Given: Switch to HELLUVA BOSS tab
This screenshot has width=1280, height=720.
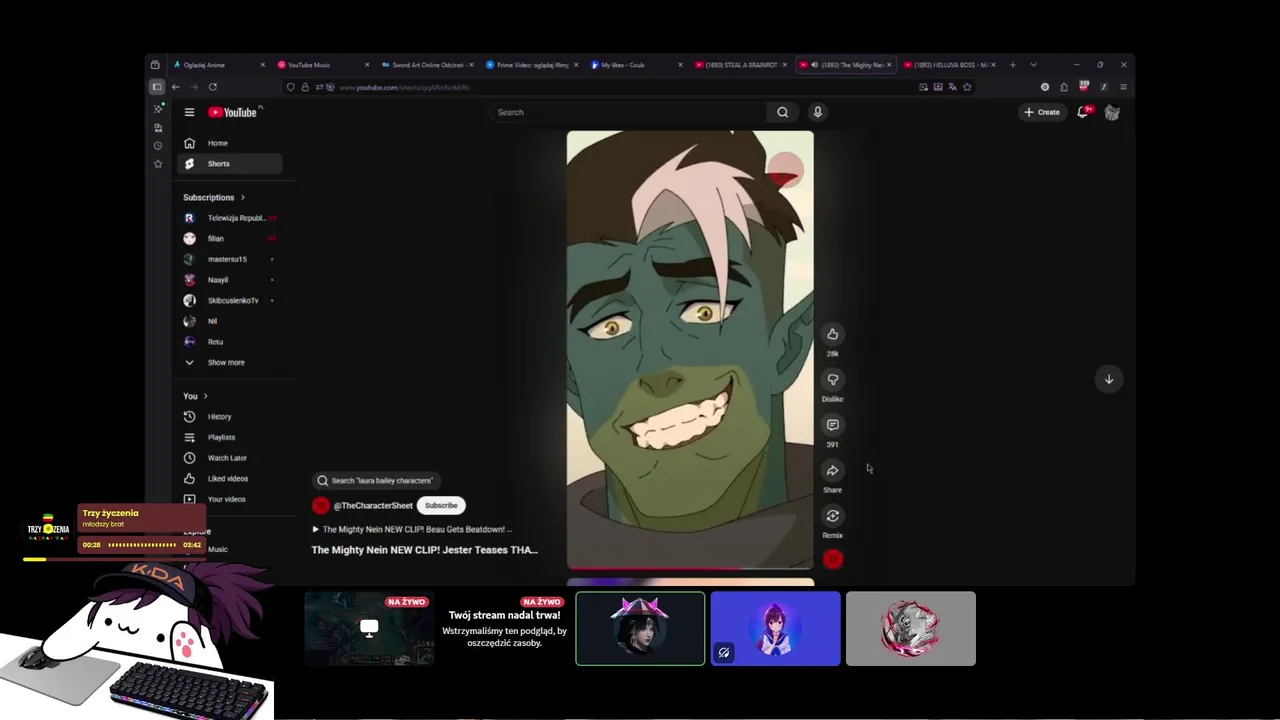Looking at the screenshot, I should (948, 65).
